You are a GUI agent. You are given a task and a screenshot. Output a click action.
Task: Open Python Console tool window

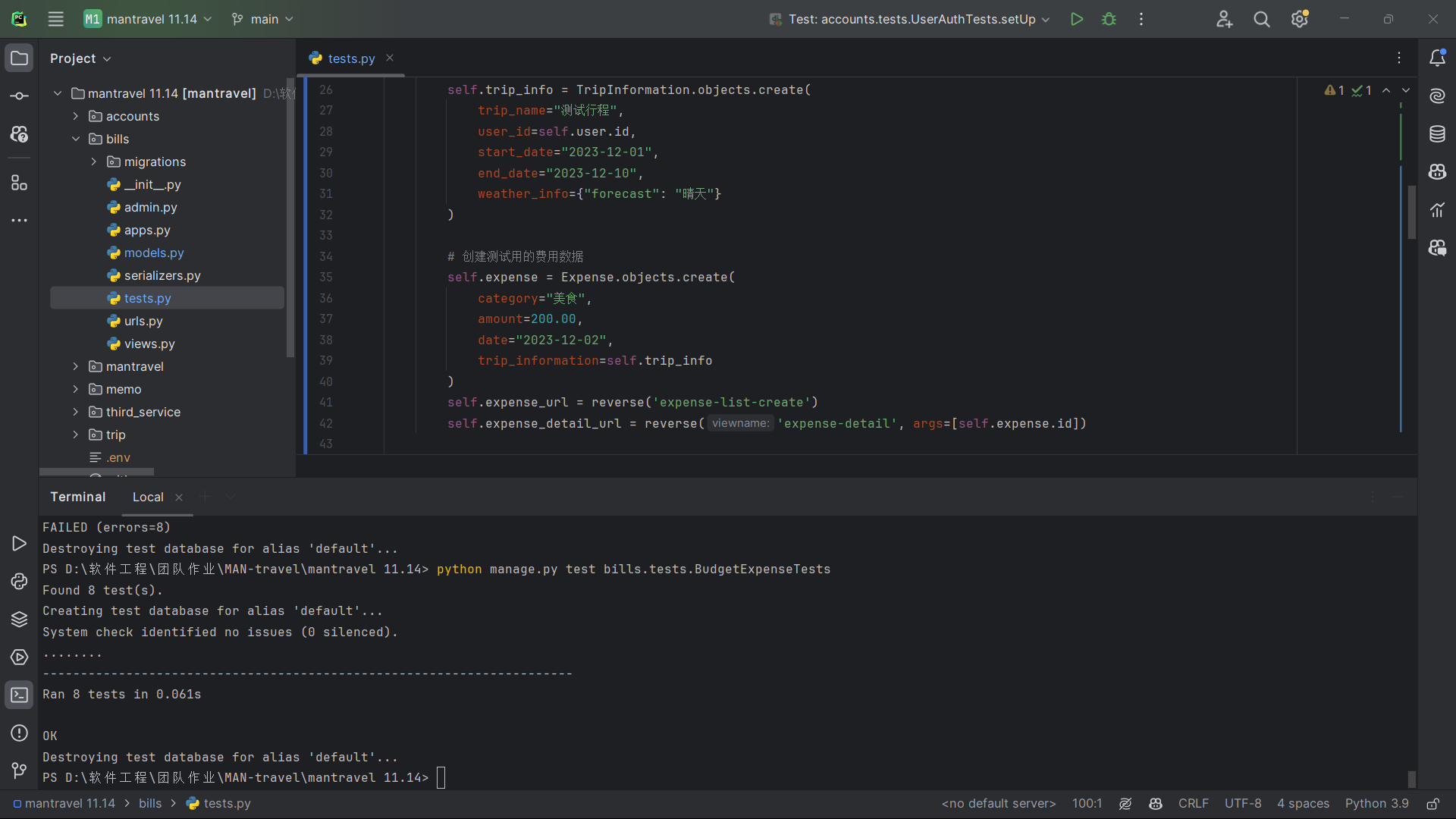coord(19,582)
